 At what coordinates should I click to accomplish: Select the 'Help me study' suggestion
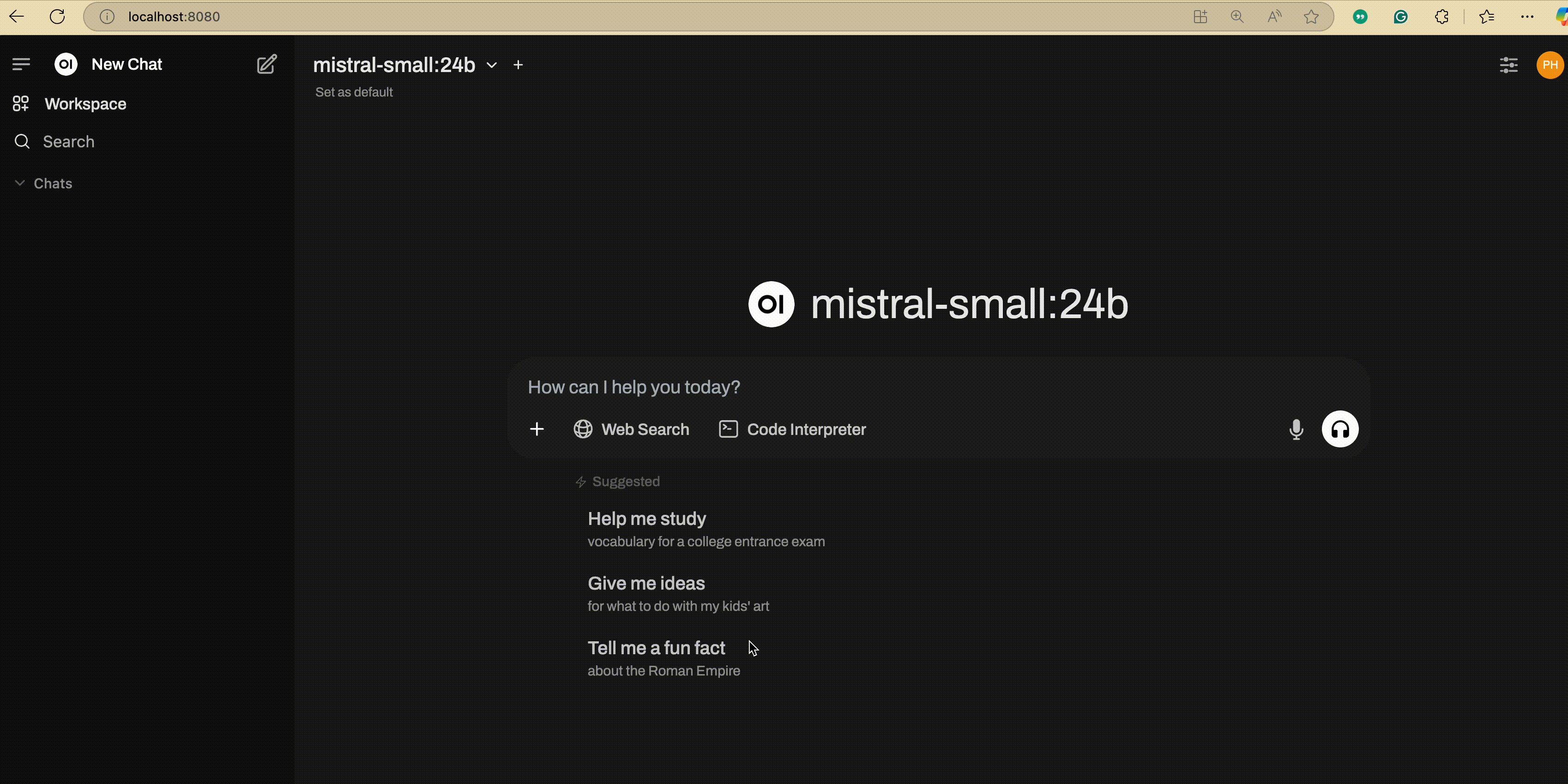click(x=706, y=529)
